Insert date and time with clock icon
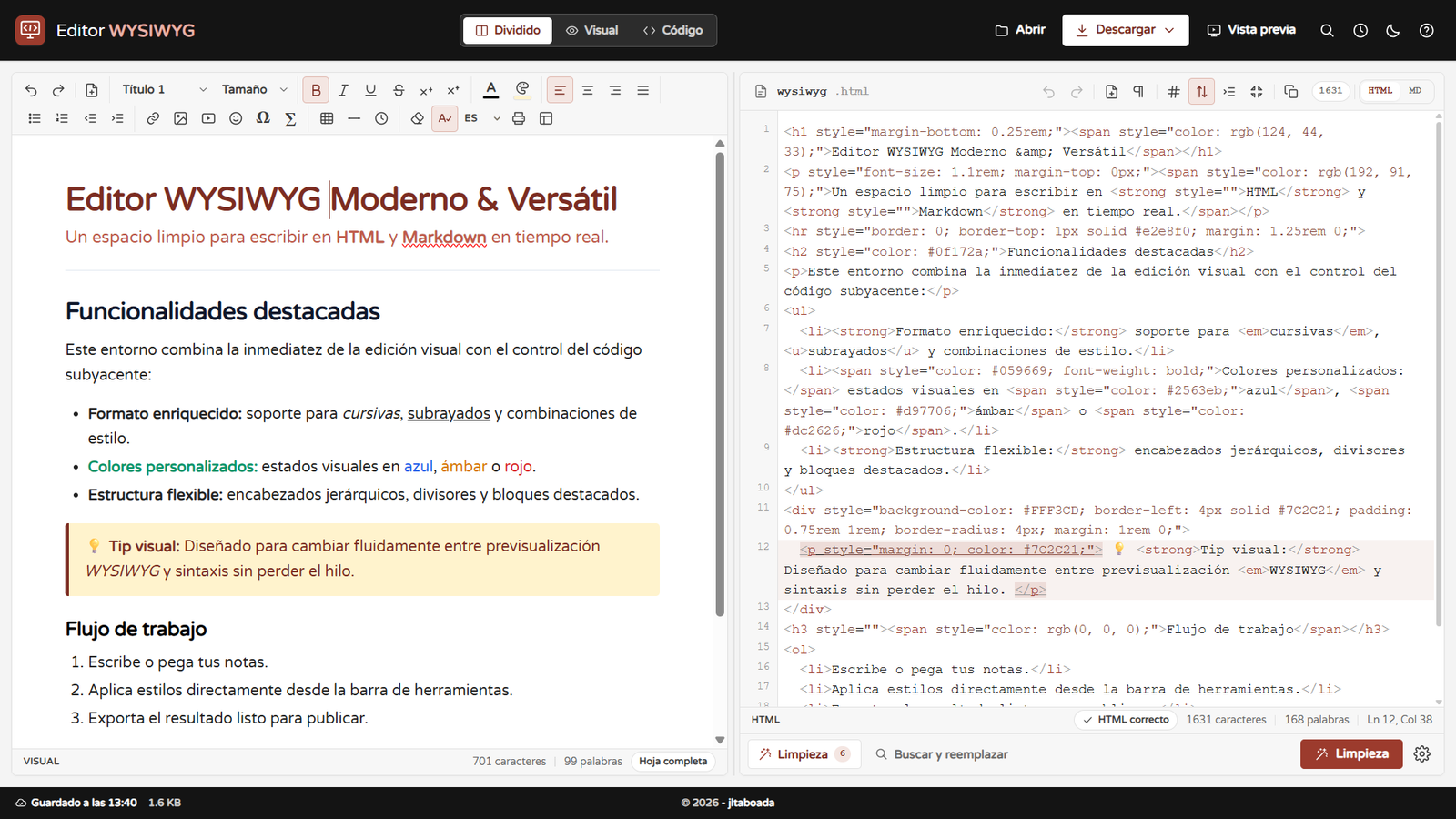This screenshot has height=819, width=1456. click(381, 118)
